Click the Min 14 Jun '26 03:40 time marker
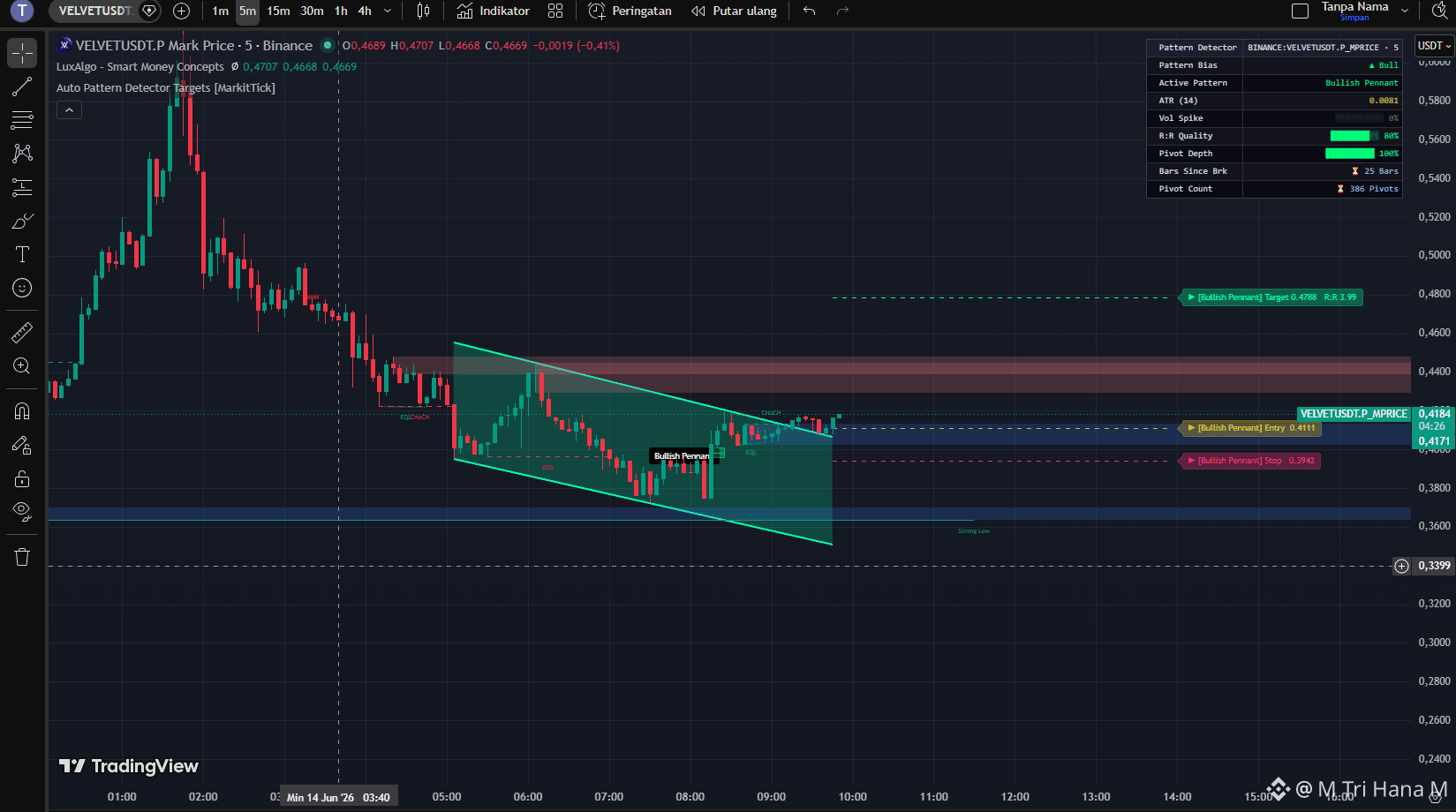 point(338,797)
